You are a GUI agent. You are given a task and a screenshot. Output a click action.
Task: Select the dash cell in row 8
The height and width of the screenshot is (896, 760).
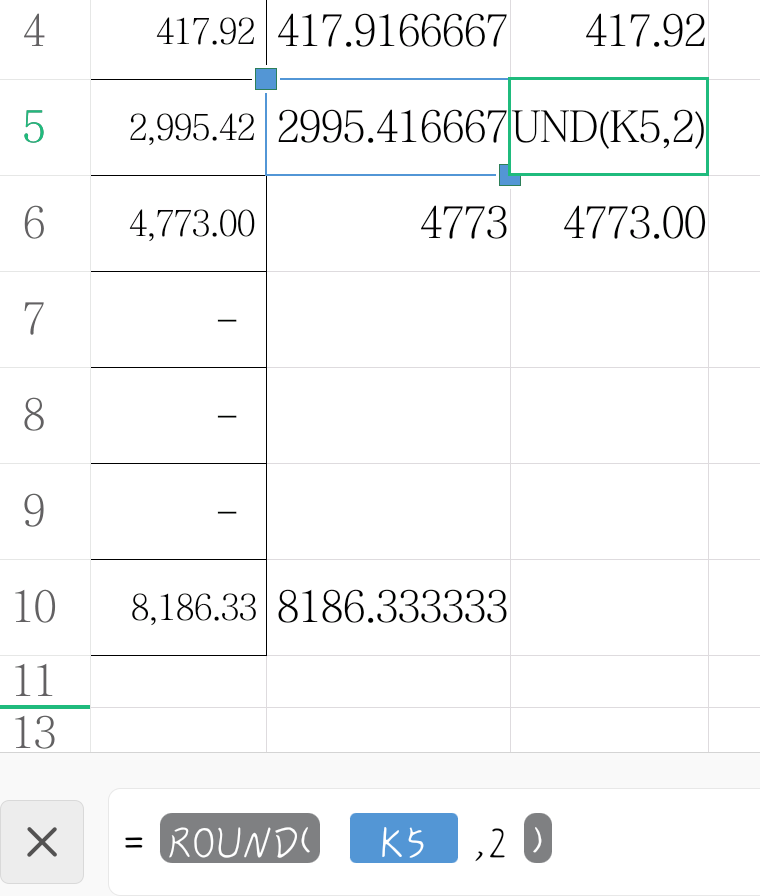click(178, 415)
